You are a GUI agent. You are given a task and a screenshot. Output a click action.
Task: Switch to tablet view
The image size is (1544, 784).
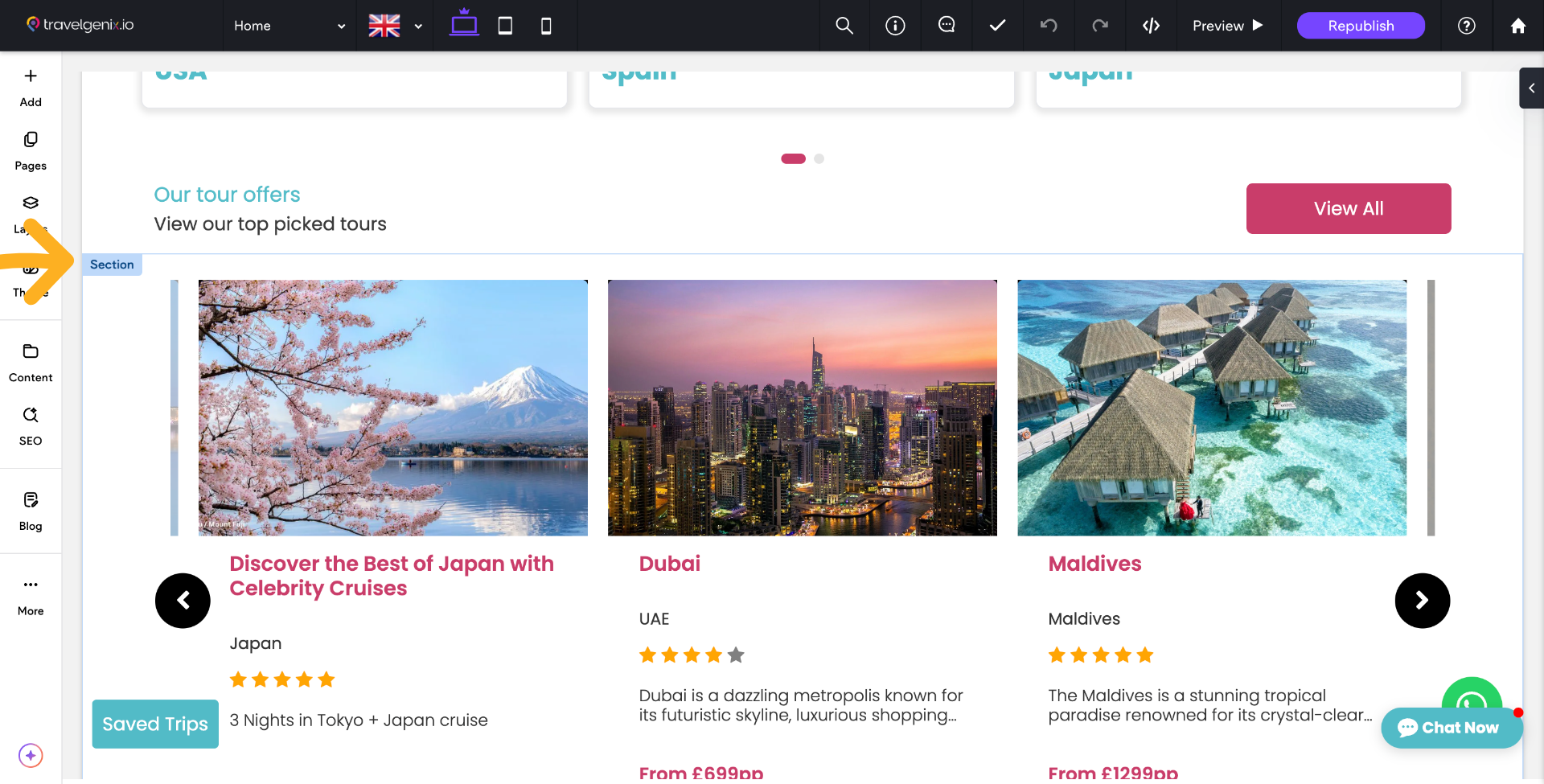pyautogui.click(x=505, y=26)
